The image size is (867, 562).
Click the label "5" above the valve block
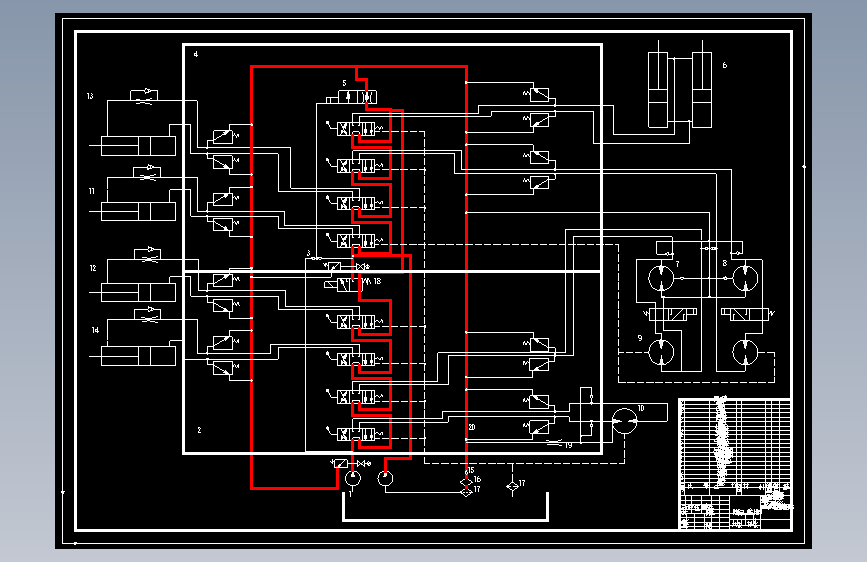coord(344,84)
